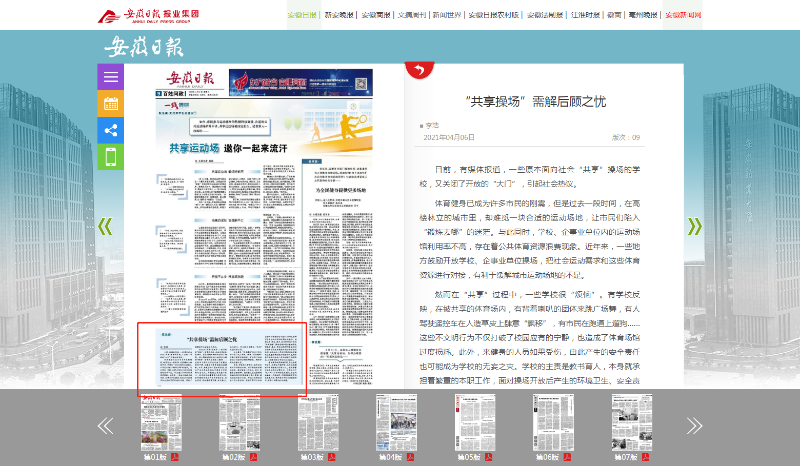Open 亳州晚报 link
This screenshot has width=800, height=466.
[643, 15]
